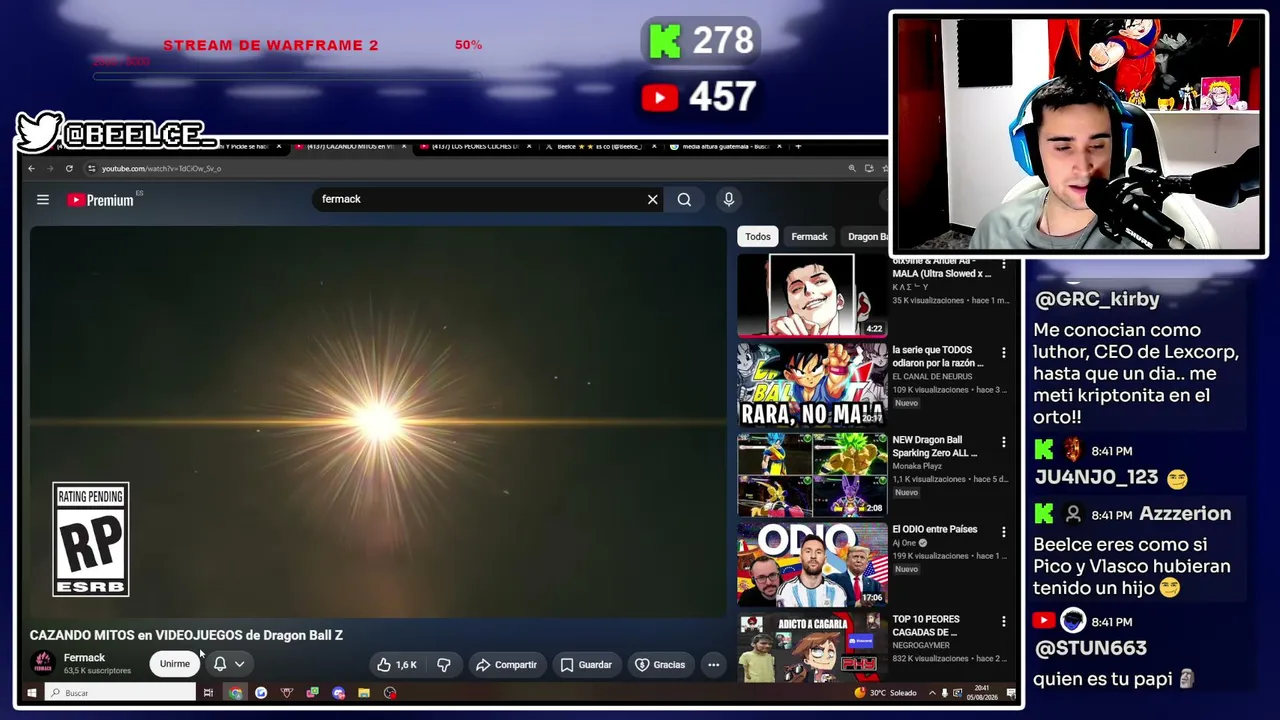Show hidden system tray icons
Viewport: 1280px width, 720px height.
pyautogui.click(x=932, y=693)
